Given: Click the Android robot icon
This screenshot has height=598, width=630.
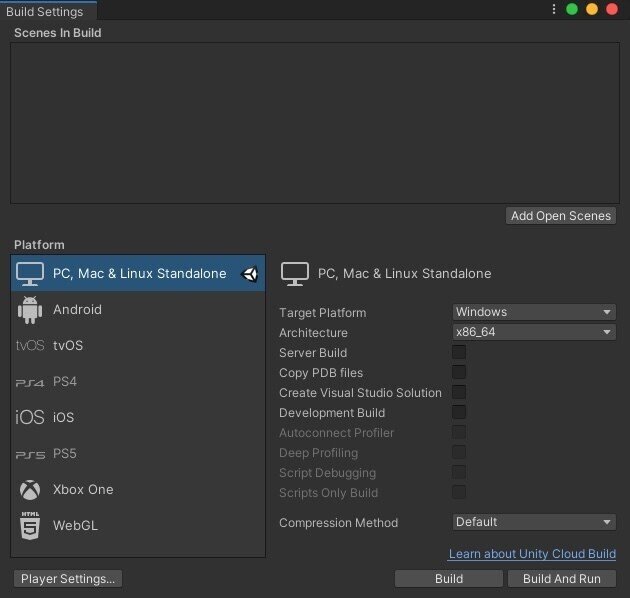Looking at the screenshot, I should pyautogui.click(x=30, y=310).
